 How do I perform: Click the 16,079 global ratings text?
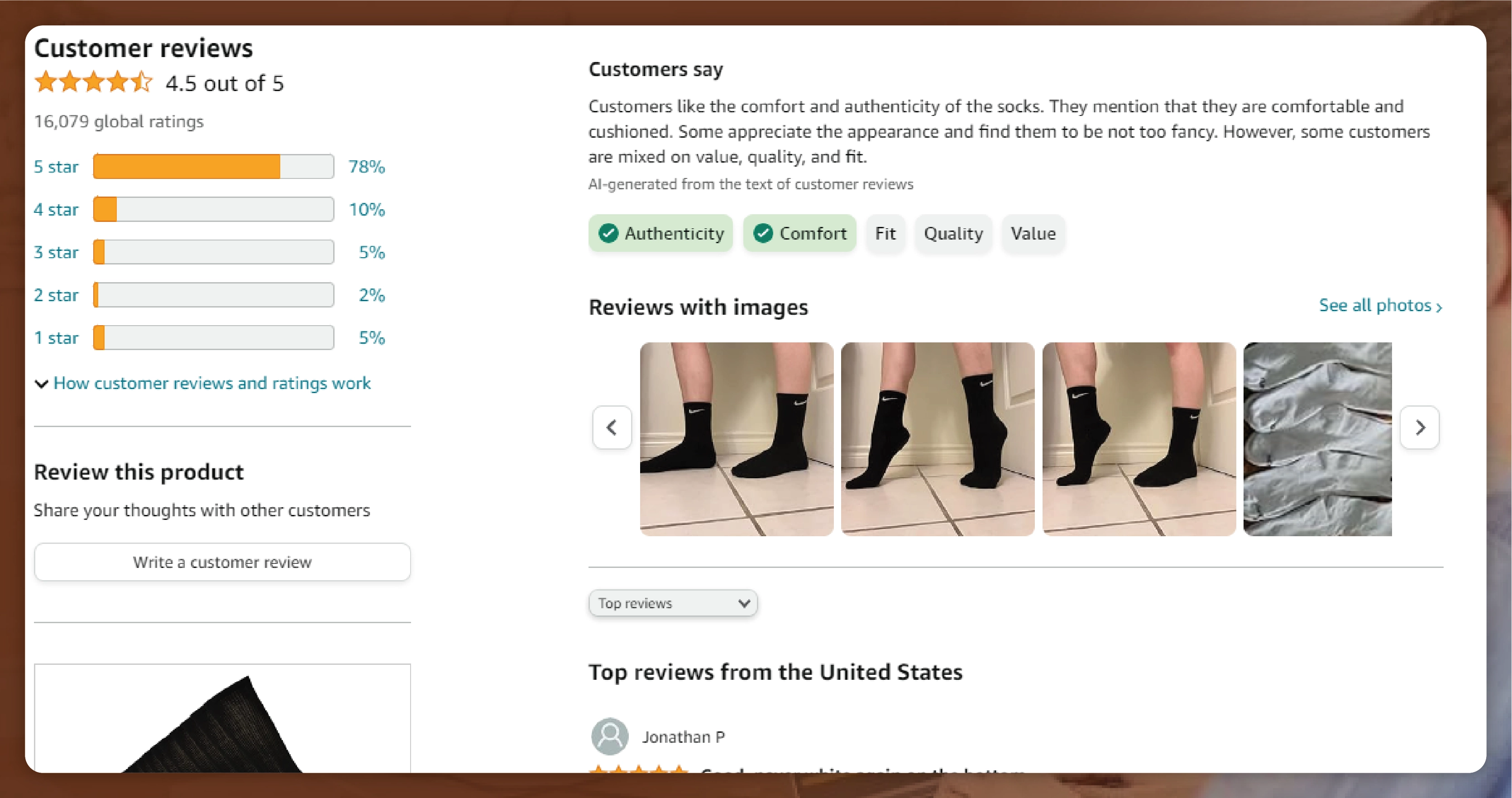[119, 121]
